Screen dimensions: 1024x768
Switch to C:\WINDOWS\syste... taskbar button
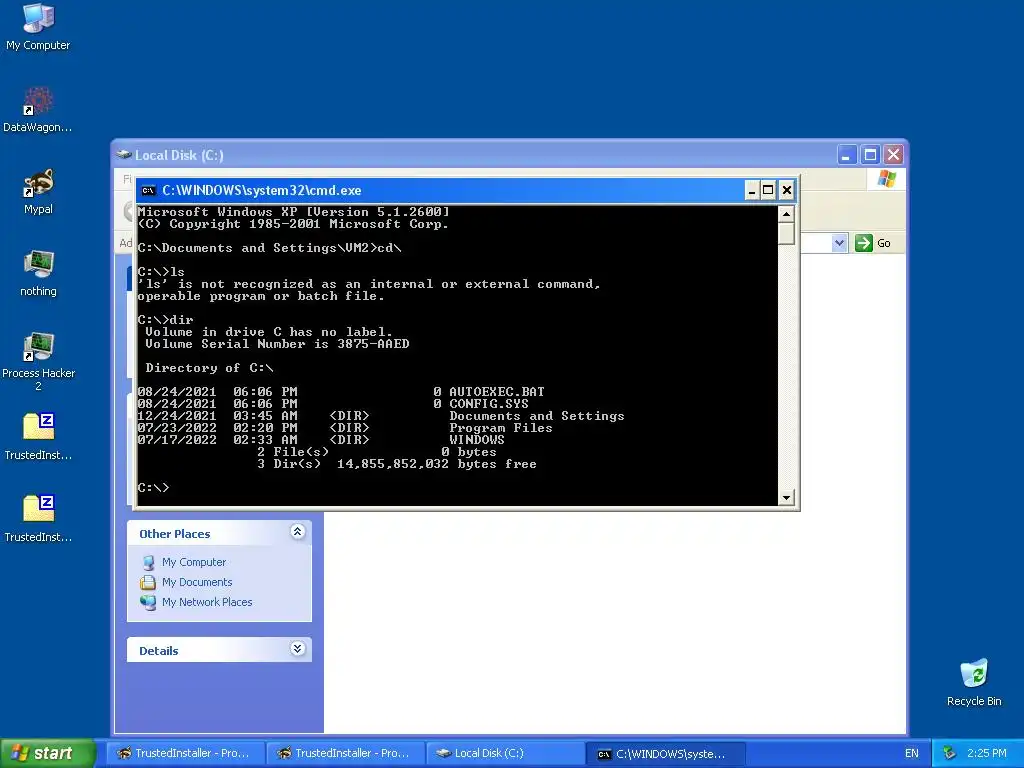665,753
